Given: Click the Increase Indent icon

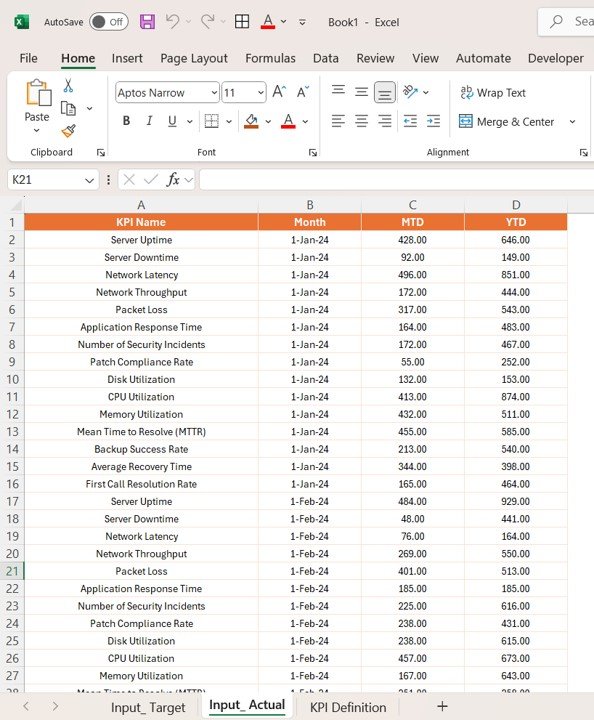Looking at the screenshot, I should pos(433,121).
